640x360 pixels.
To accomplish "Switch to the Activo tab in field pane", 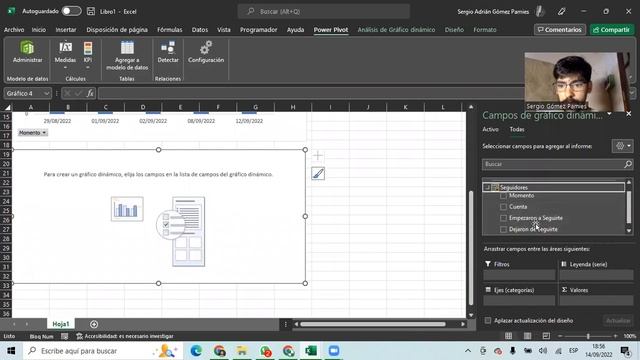I will 490,129.
